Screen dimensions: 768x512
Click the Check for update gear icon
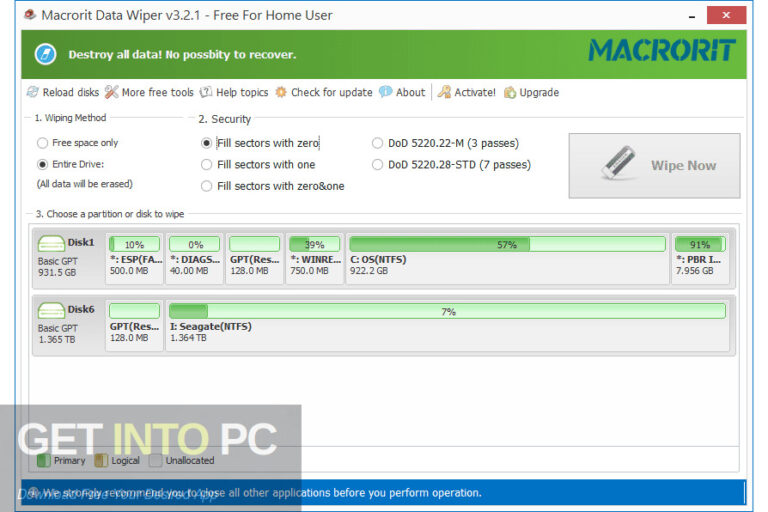tap(281, 92)
